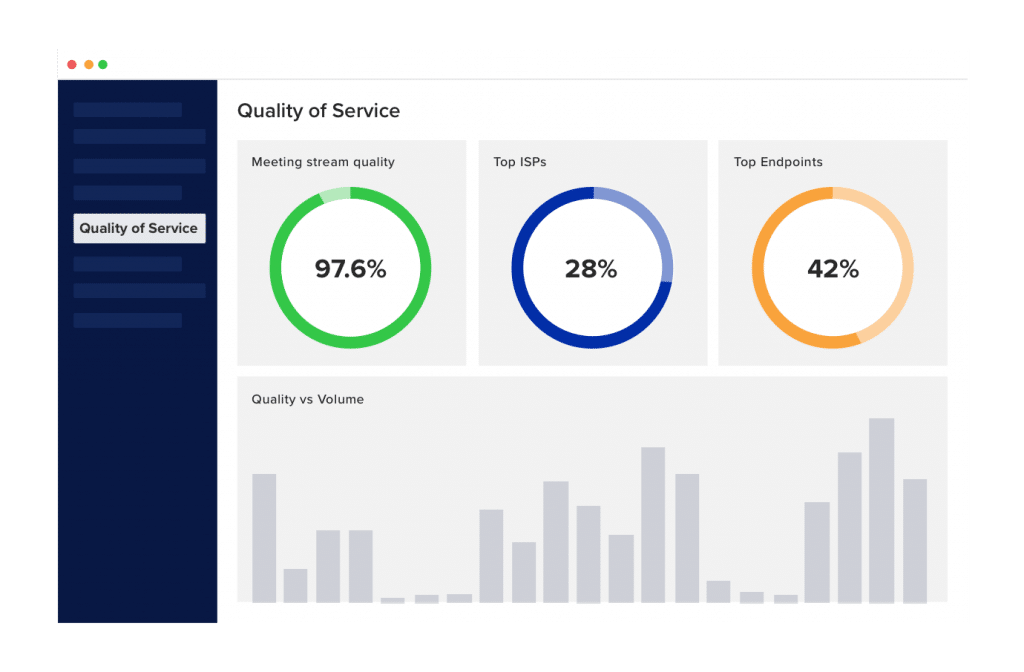Click the Top ISPs card title
Screen dimensions: 1024x672
pos(519,162)
